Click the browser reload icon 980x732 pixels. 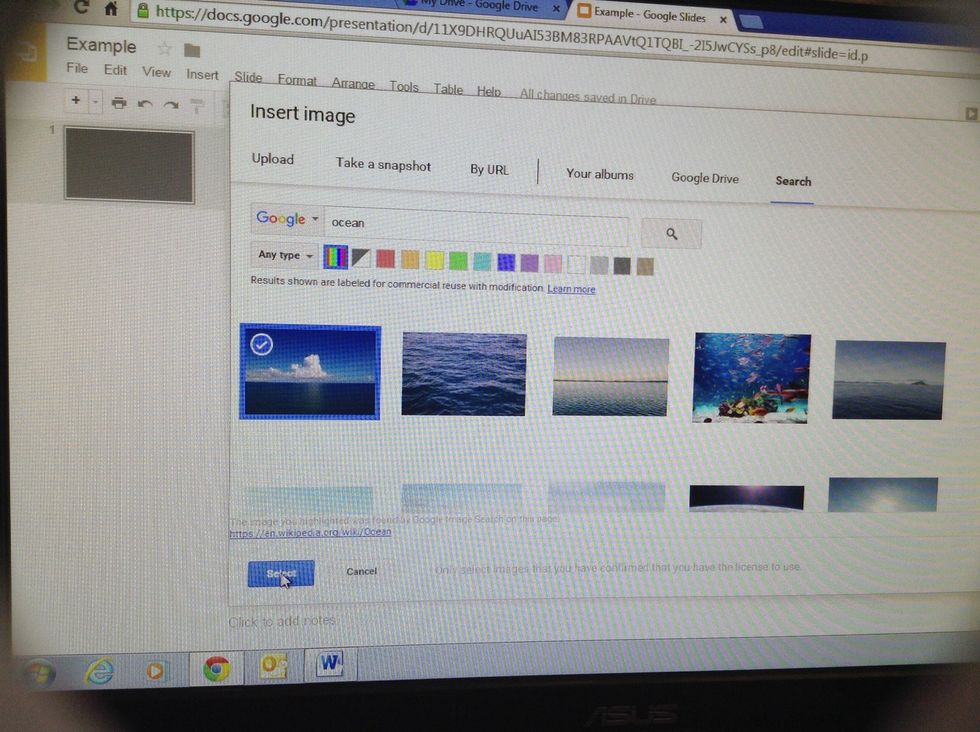click(x=81, y=8)
